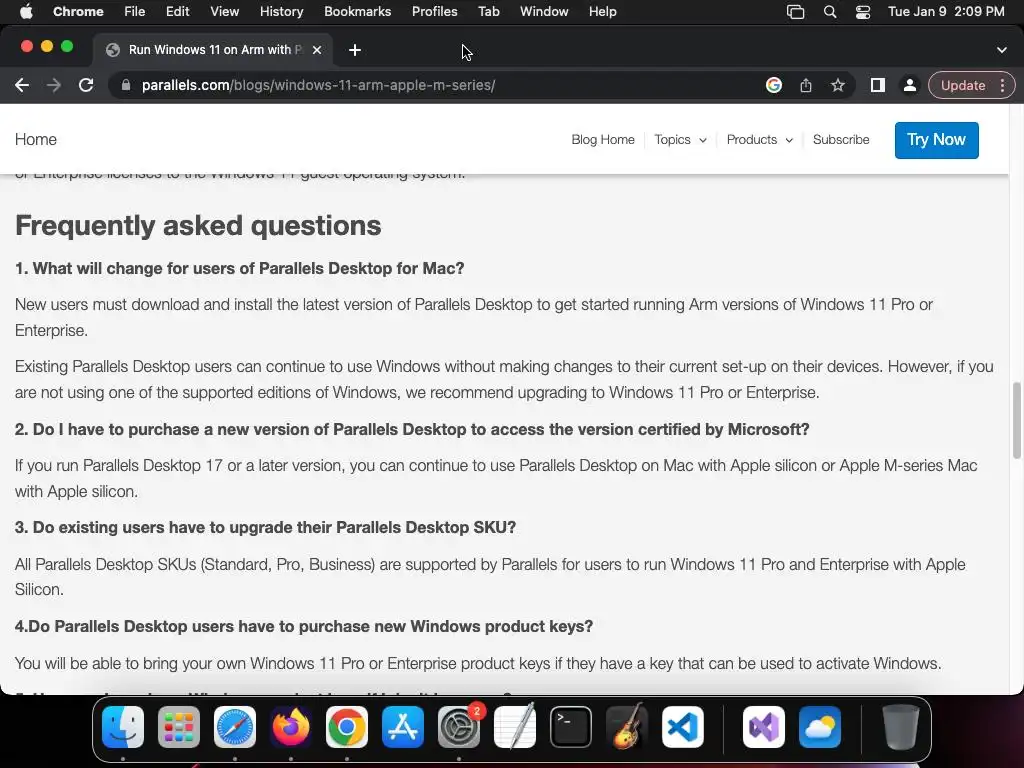Open Visual Studio Code from the Dock
This screenshot has width=1024, height=768.
pos(682,727)
